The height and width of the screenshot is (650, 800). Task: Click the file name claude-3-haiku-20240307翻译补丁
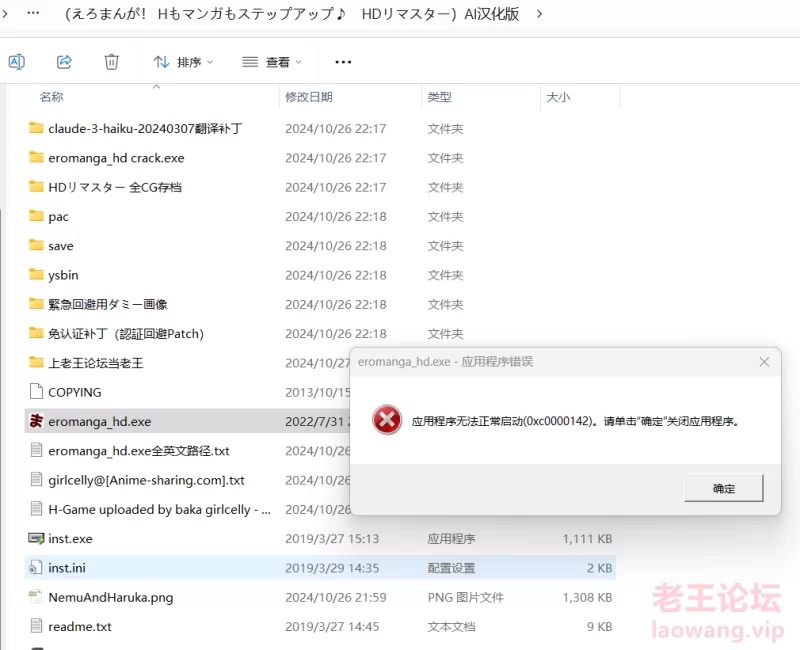(x=145, y=129)
